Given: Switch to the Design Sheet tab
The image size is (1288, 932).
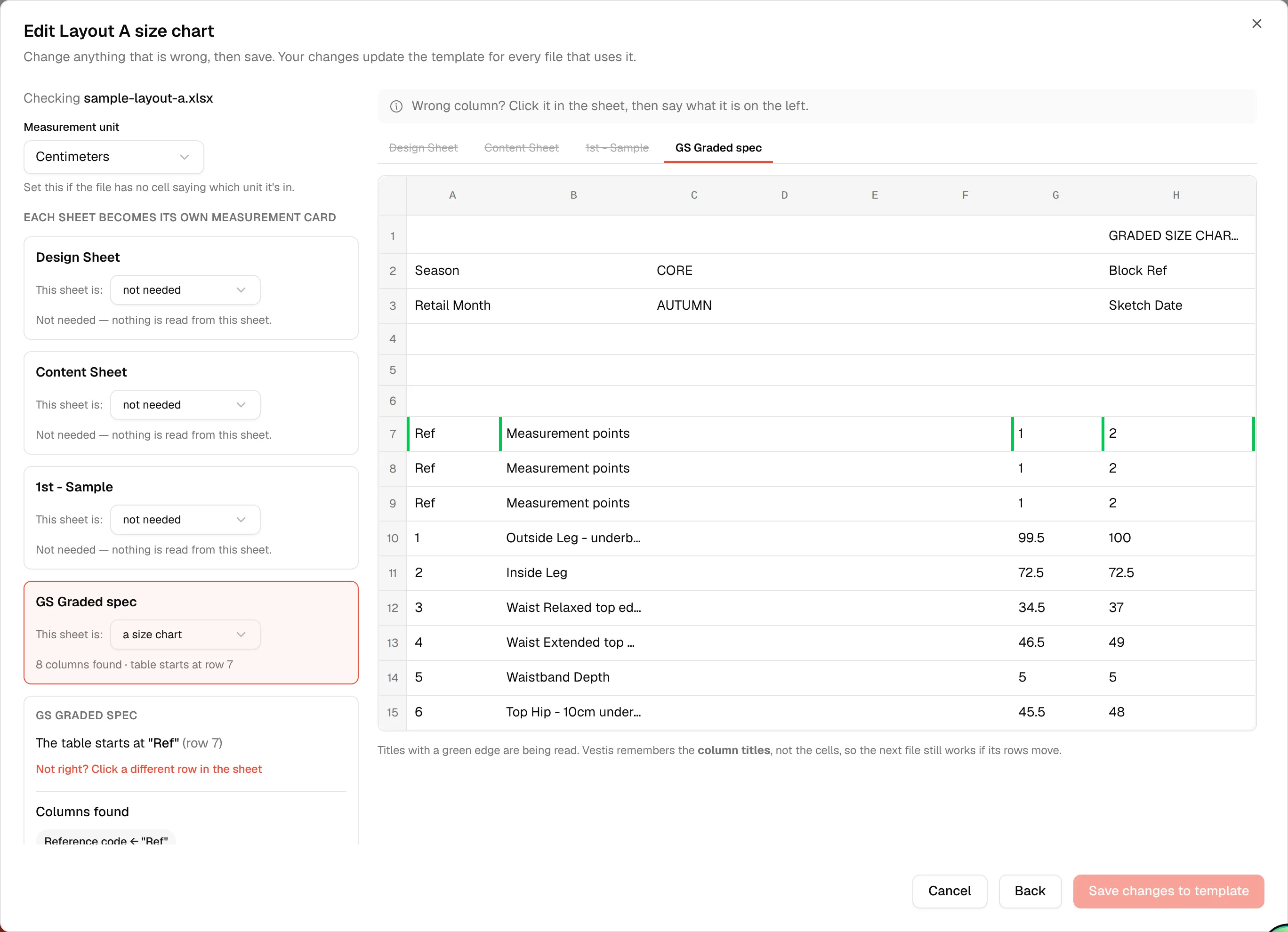Looking at the screenshot, I should pyautogui.click(x=423, y=148).
